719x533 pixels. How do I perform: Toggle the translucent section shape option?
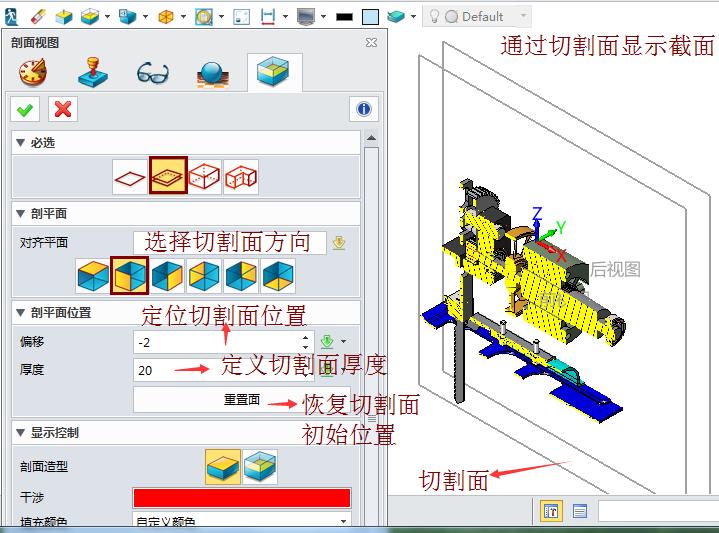coord(260,466)
